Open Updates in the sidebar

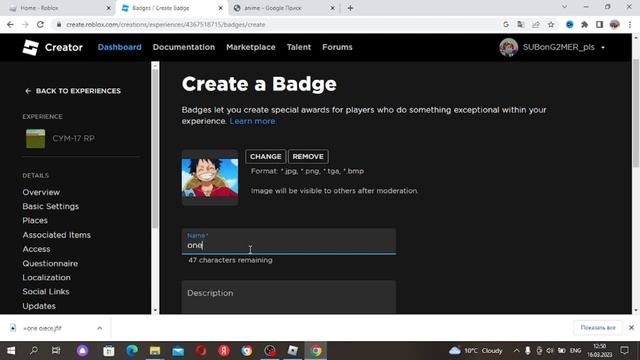pos(39,306)
